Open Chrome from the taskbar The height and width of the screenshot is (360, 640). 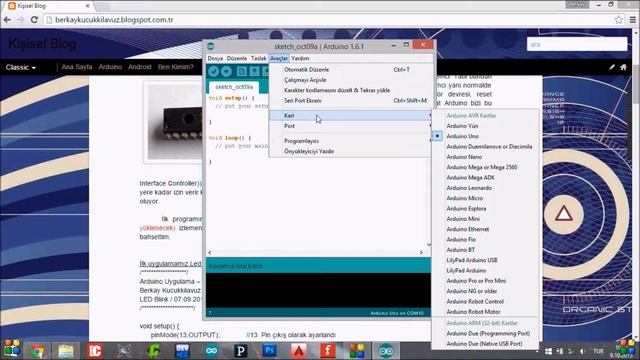point(38,351)
